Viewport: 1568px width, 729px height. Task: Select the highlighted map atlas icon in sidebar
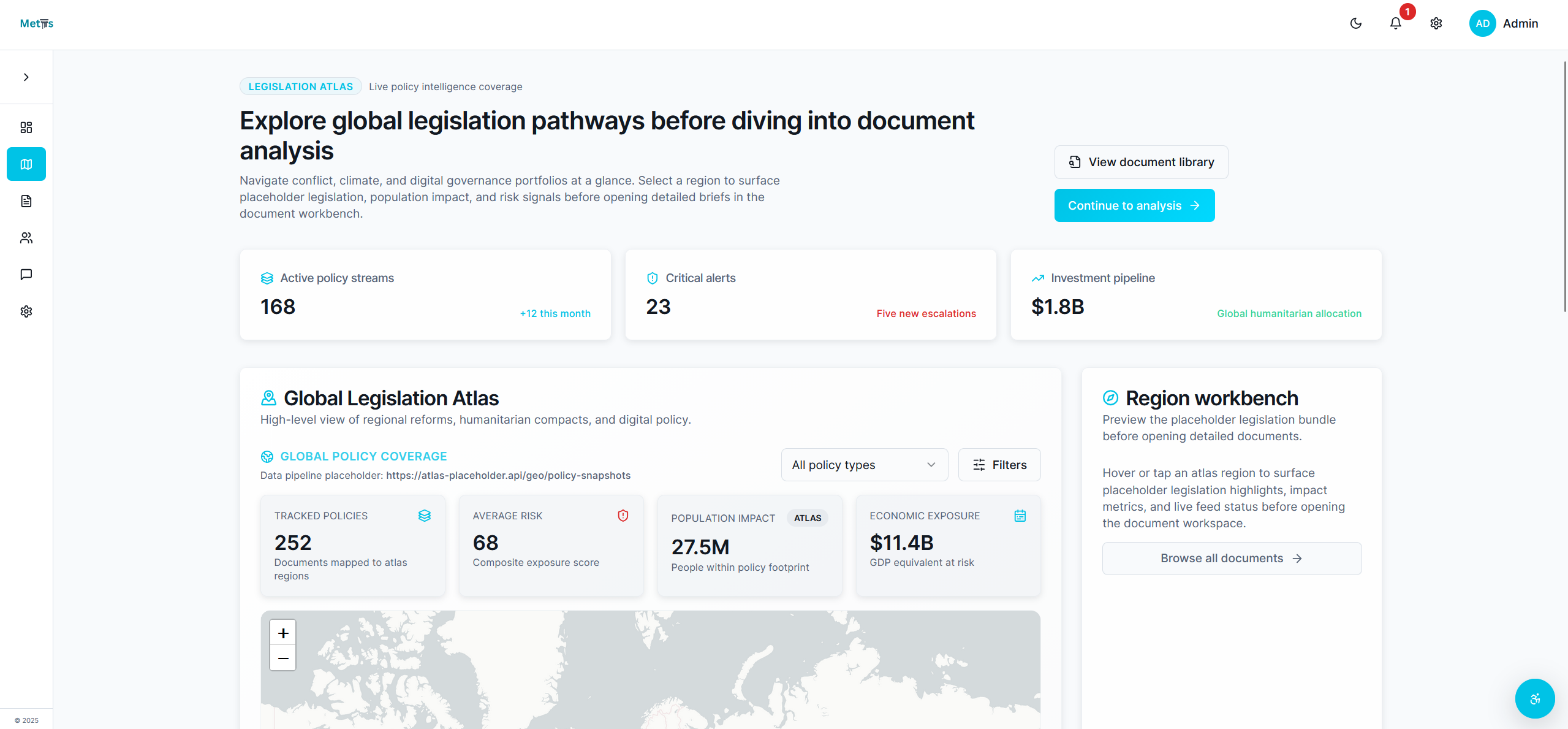[26, 164]
